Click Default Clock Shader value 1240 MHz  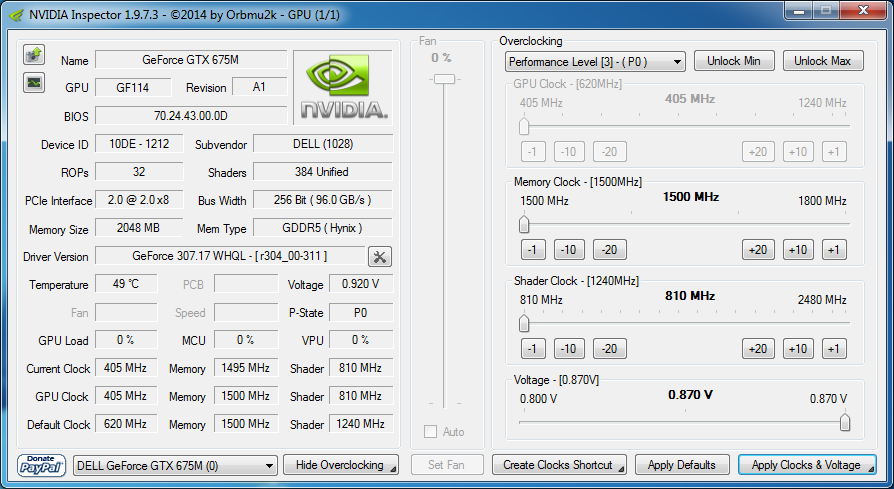pos(361,424)
